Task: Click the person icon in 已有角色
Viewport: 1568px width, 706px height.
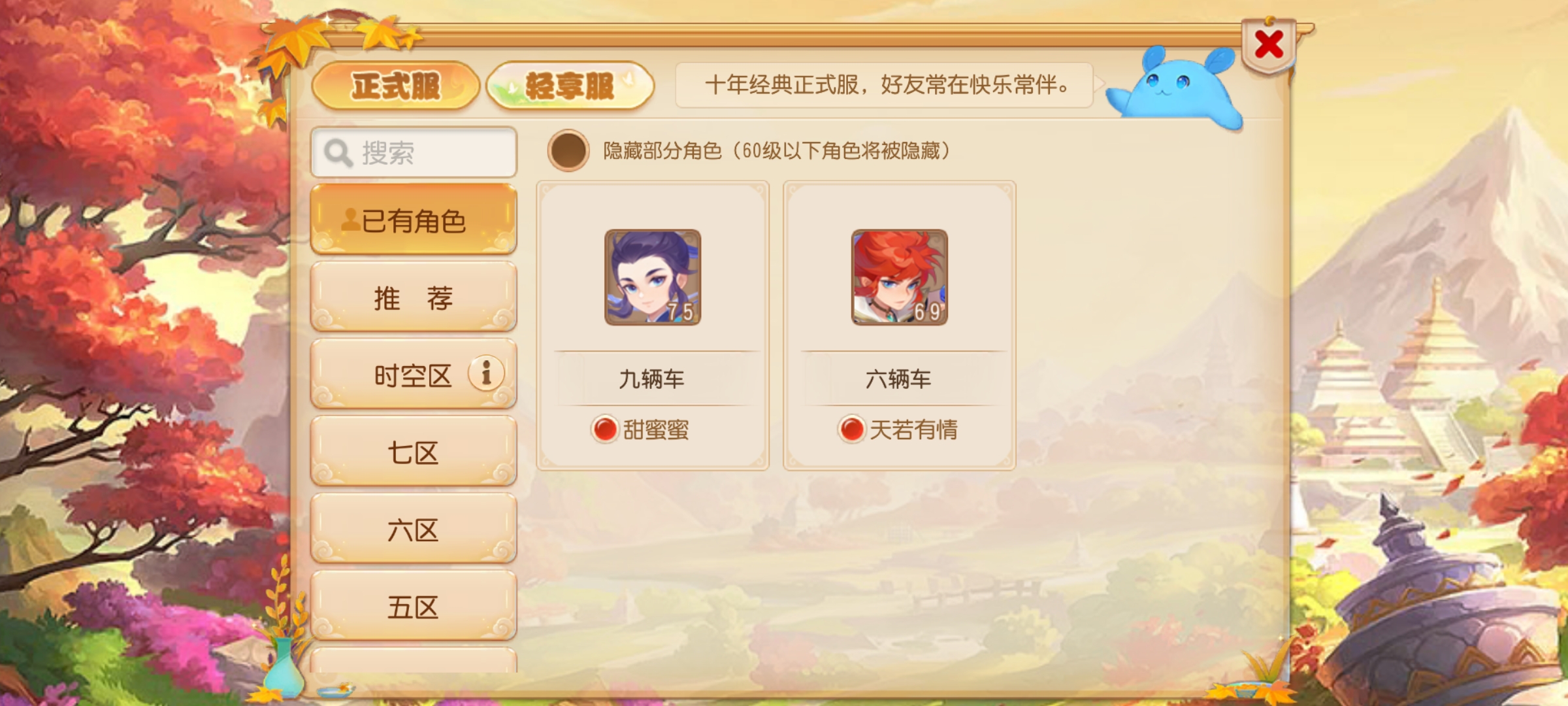Action: tap(350, 220)
